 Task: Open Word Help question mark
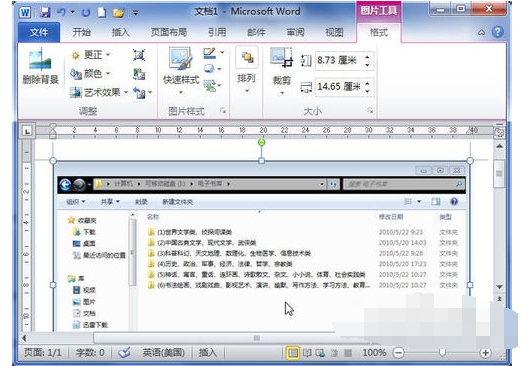point(497,32)
